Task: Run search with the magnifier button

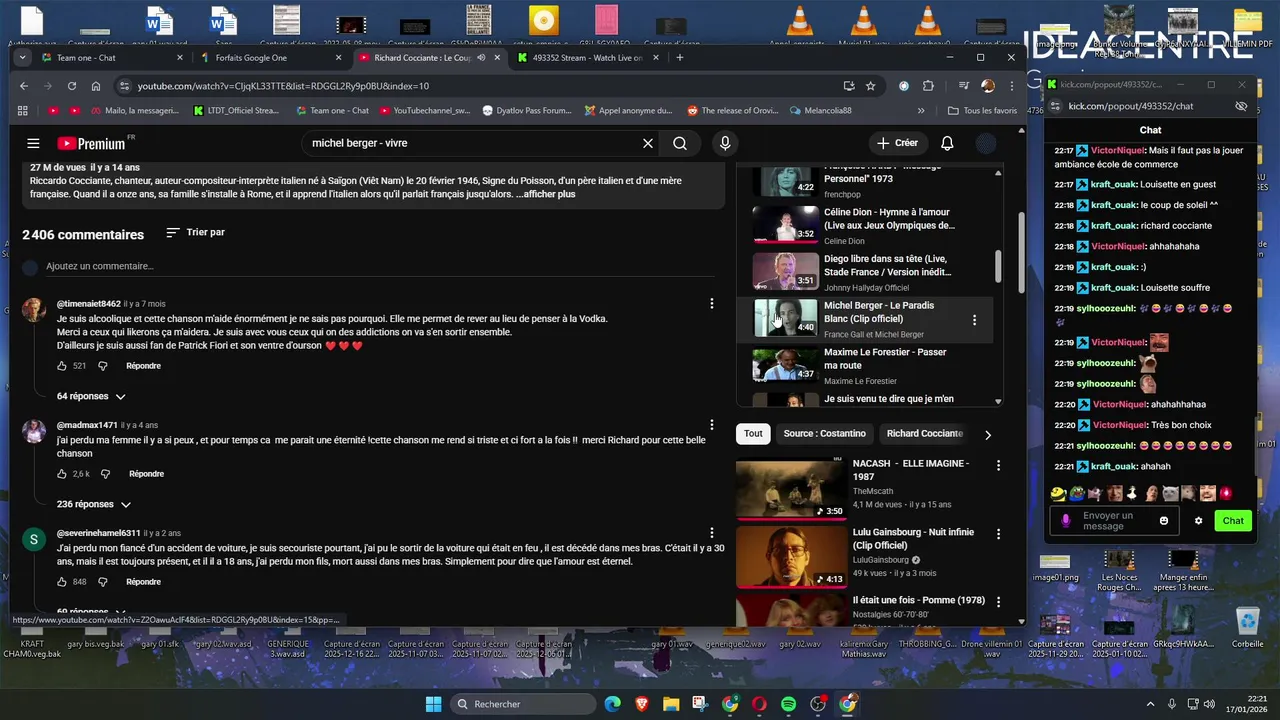Action: pyautogui.click(x=680, y=143)
